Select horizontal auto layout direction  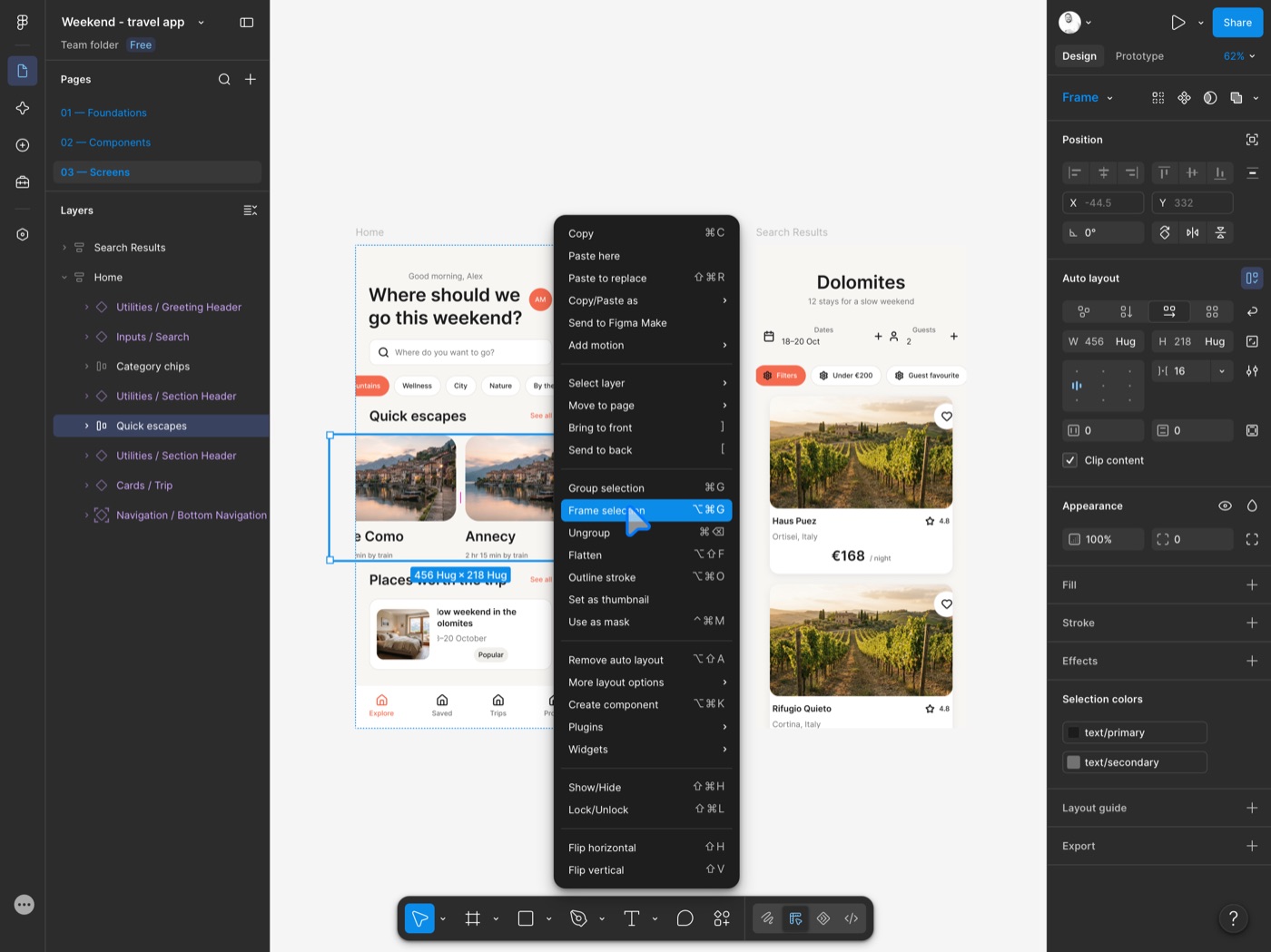[x=1169, y=311]
